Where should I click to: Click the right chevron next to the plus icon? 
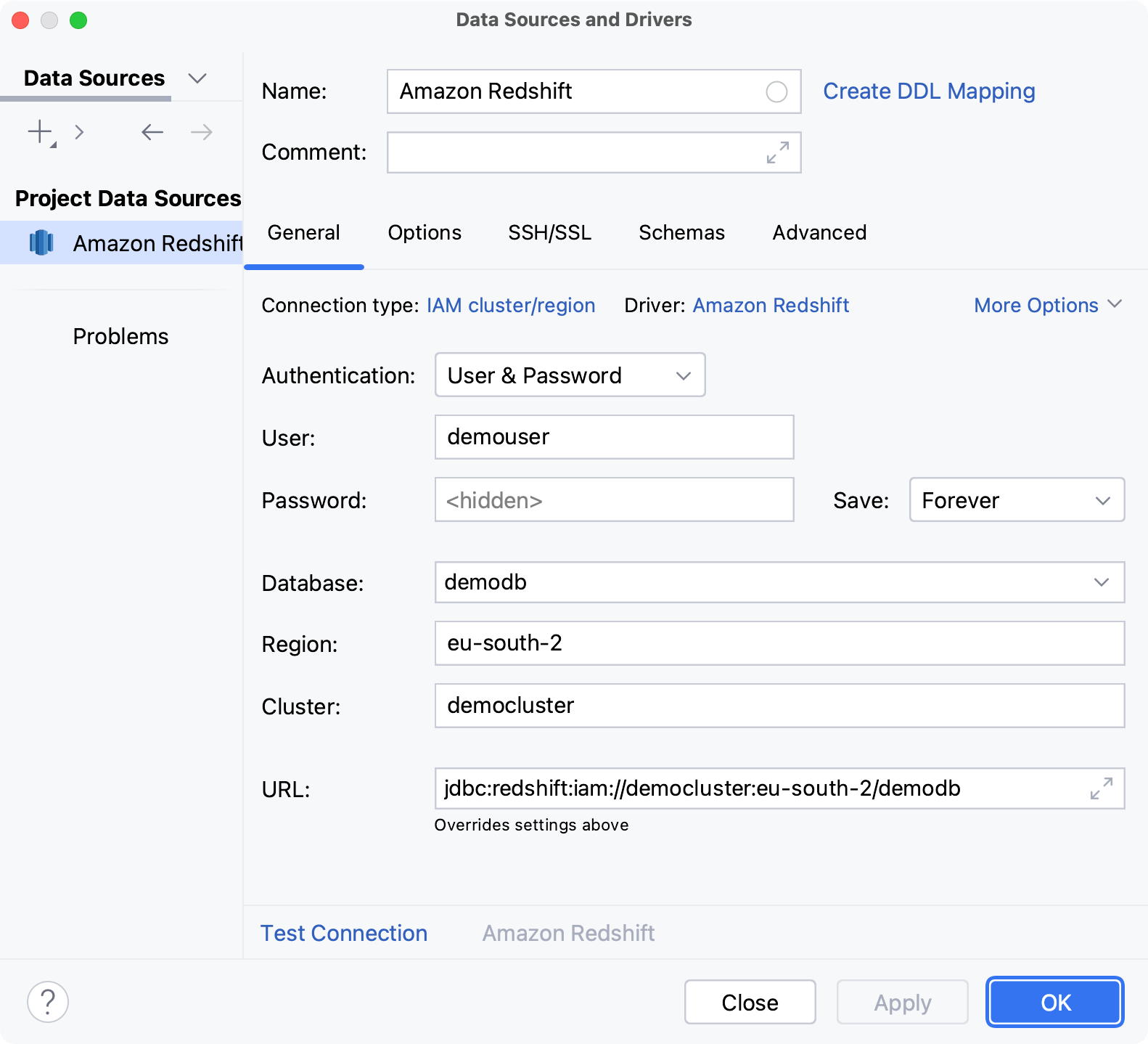80,132
